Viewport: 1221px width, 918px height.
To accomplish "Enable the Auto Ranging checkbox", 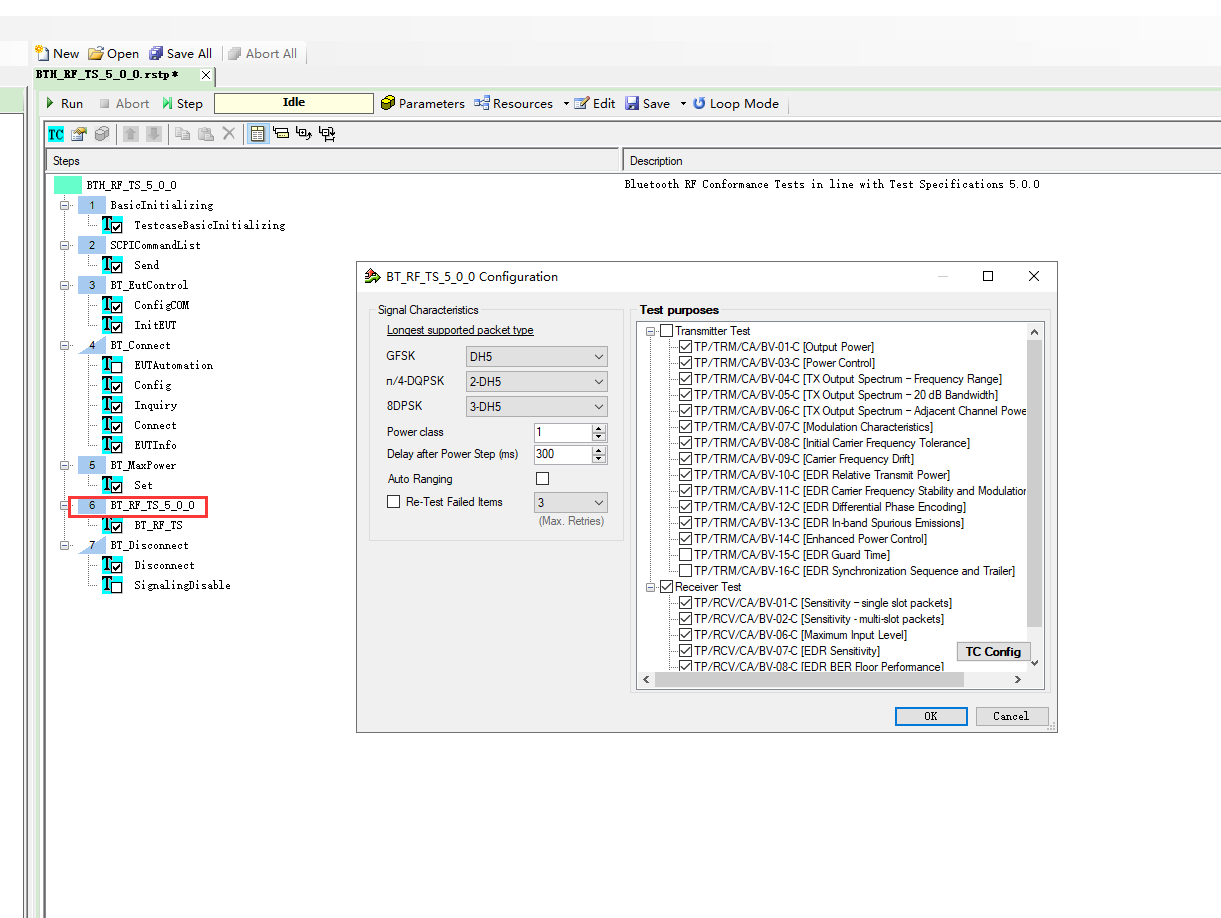I will coord(543,479).
